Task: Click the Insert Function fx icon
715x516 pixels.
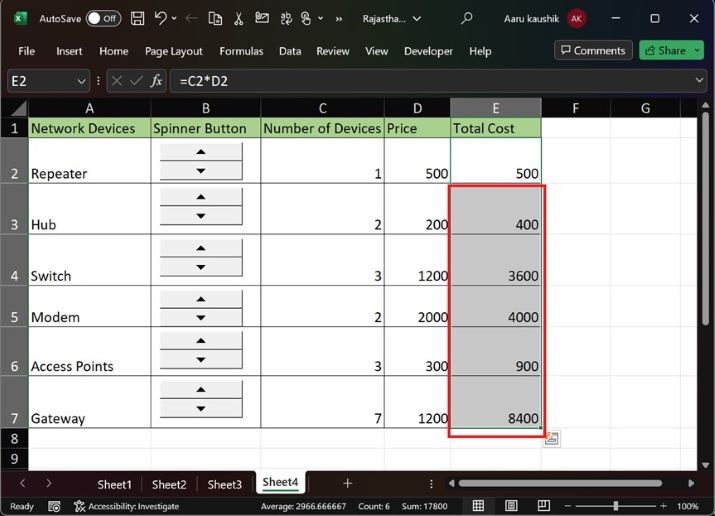Action: [156, 81]
